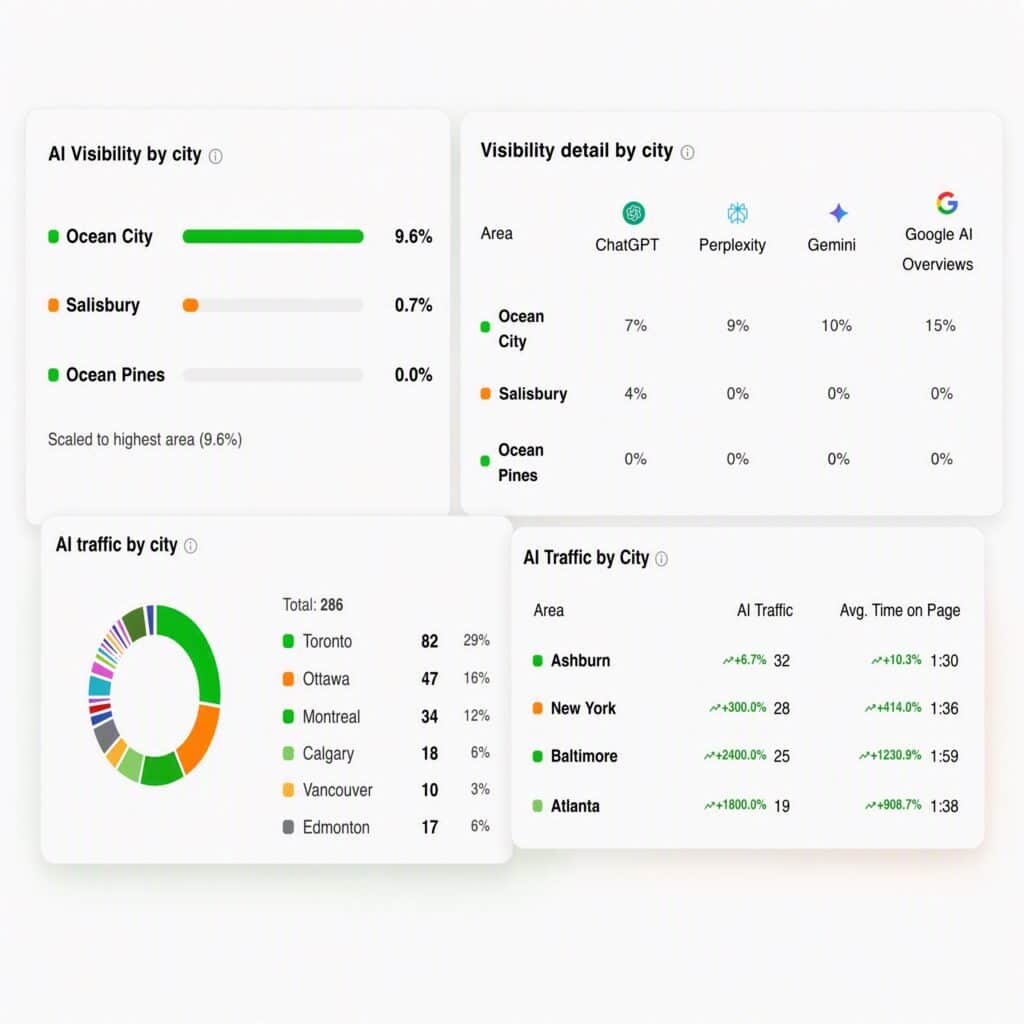Screen dimensions: 1024x1024
Task: Click info icon beside Visibility detail by city
Action: coord(687,152)
